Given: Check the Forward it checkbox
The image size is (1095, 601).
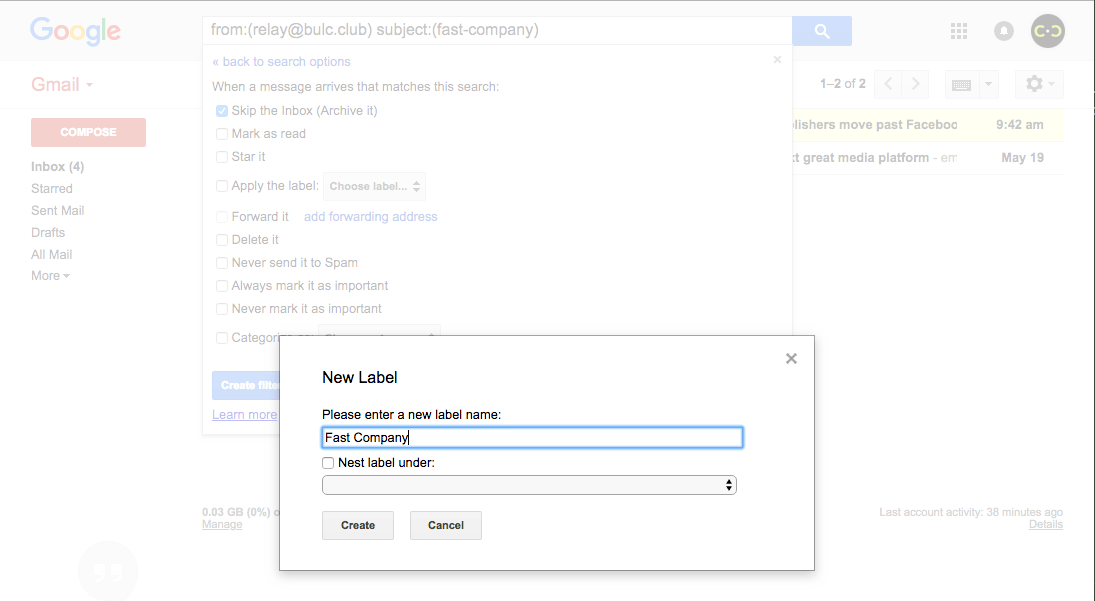Looking at the screenshot, I should click(x=222, y=217).
